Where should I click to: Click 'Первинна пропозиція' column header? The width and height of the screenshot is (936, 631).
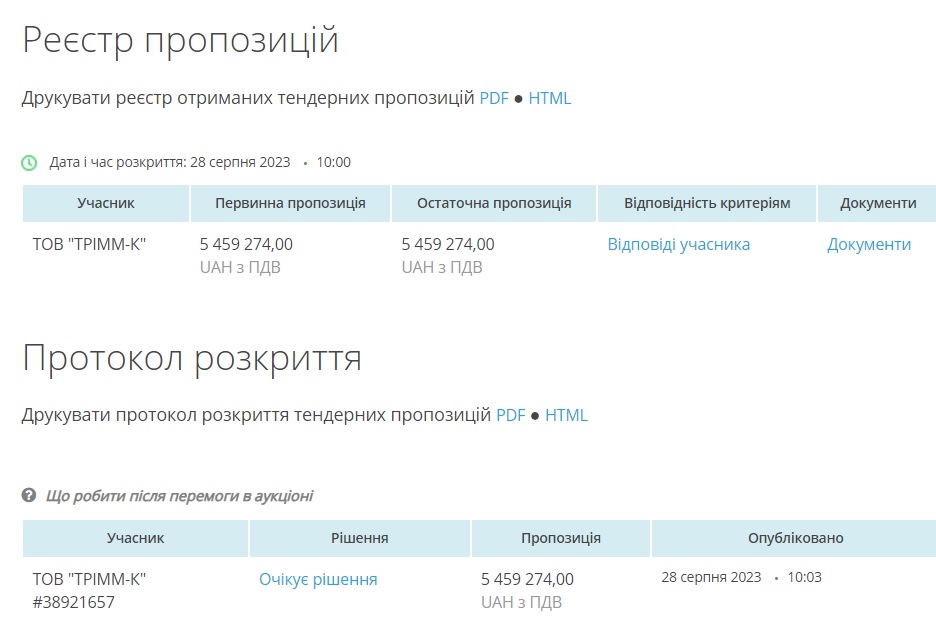[290, 204]
